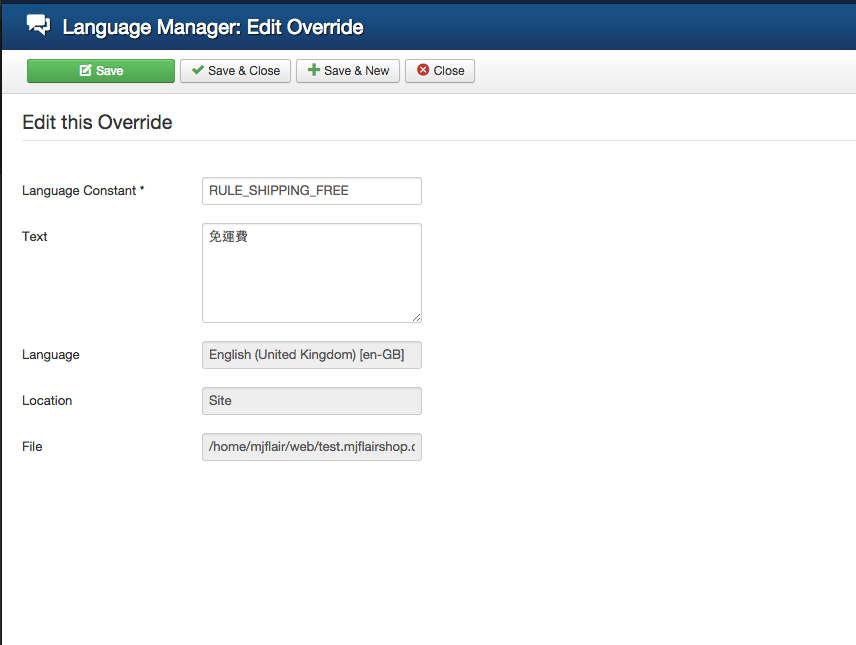Click the Location label

(x=47, y=401)
